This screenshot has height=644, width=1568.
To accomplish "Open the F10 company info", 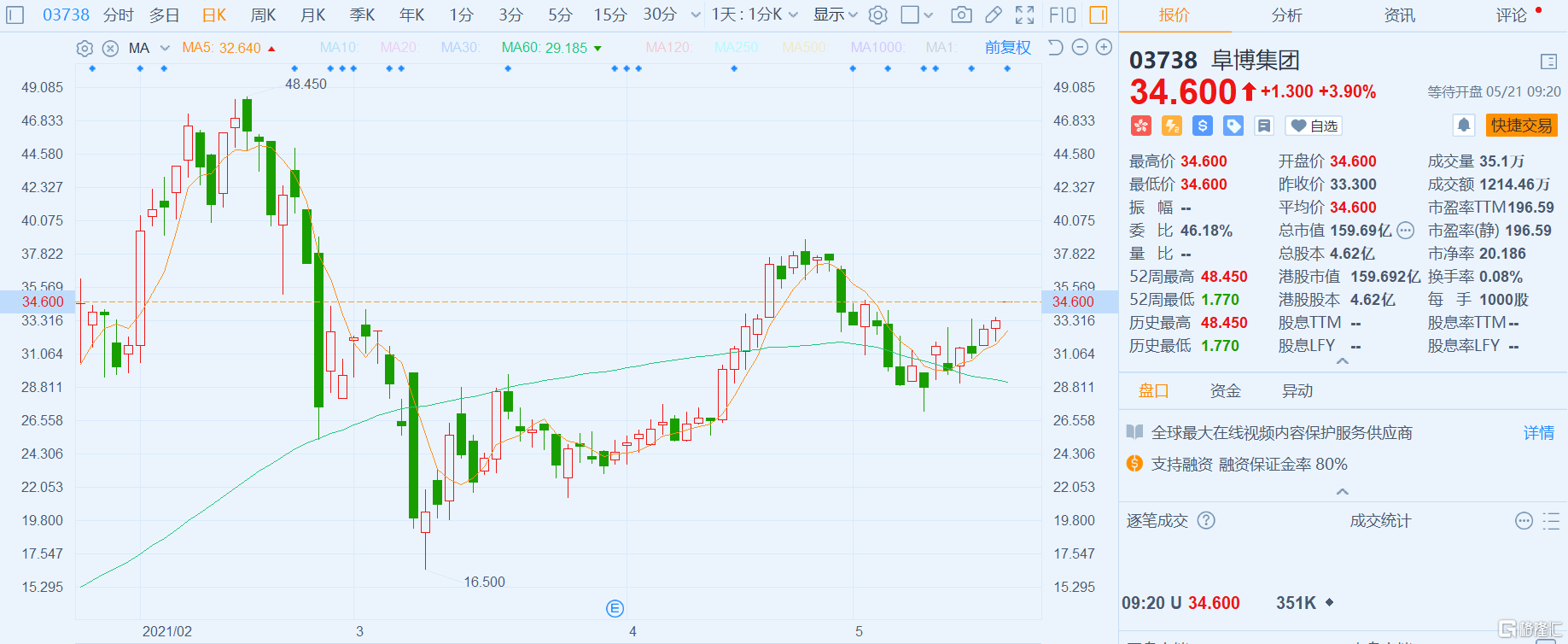I will pyautogui.click(x=1063, y=15).
